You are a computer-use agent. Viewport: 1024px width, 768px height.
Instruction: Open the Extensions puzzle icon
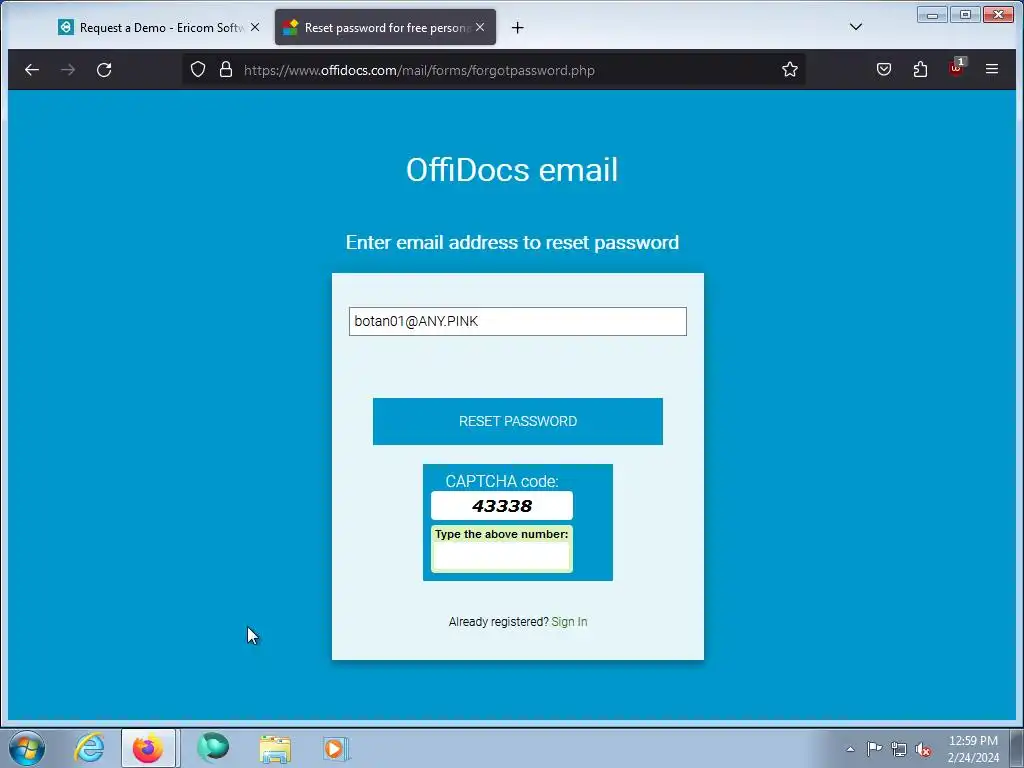tap(920, 69)
